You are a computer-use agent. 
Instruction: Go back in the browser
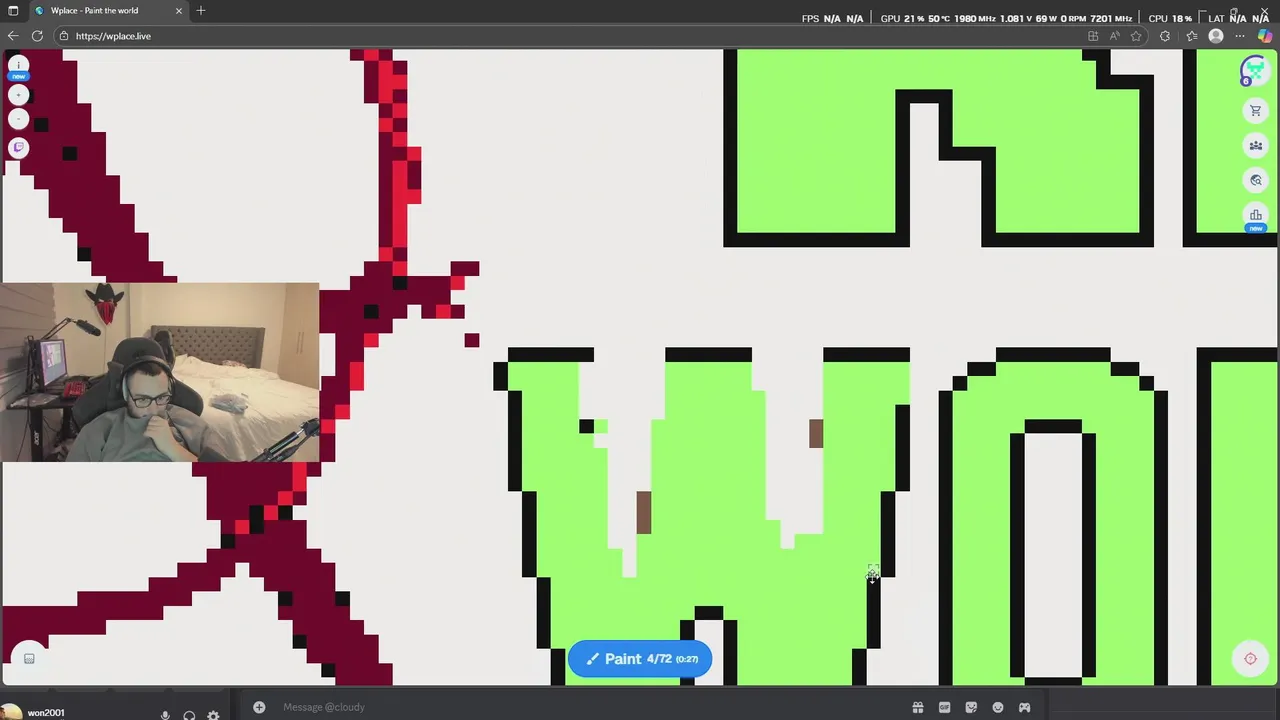(13, 36)
